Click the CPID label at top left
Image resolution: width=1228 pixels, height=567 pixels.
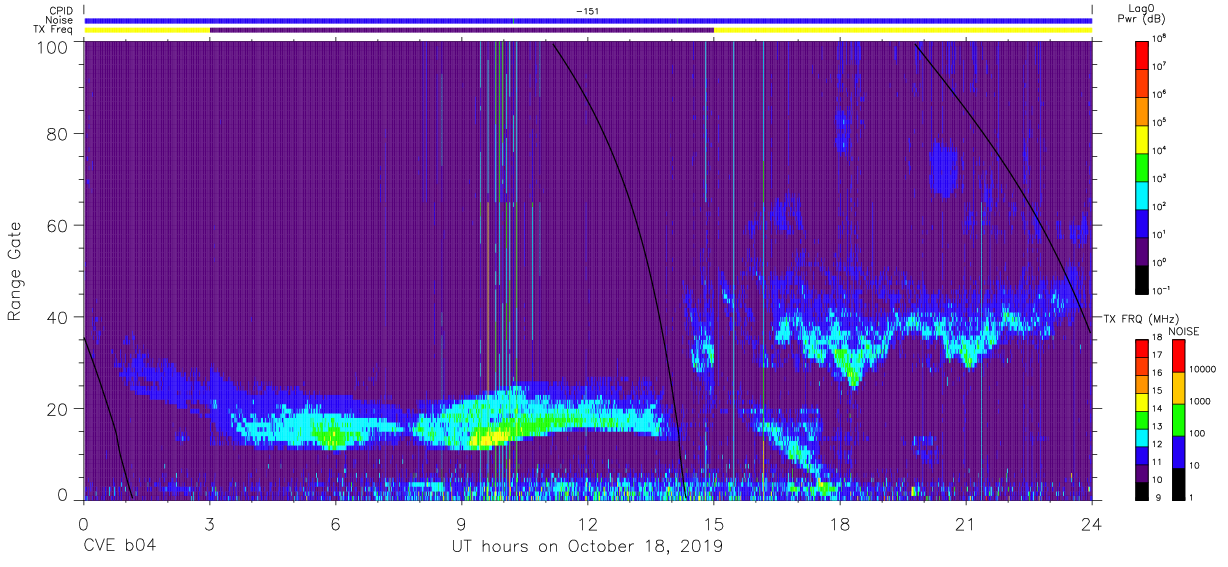[x=60, y=11]
